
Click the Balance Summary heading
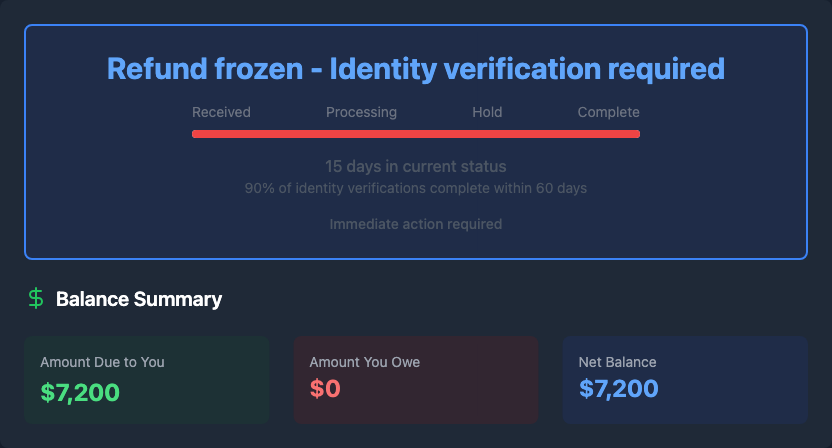(139, 299)
